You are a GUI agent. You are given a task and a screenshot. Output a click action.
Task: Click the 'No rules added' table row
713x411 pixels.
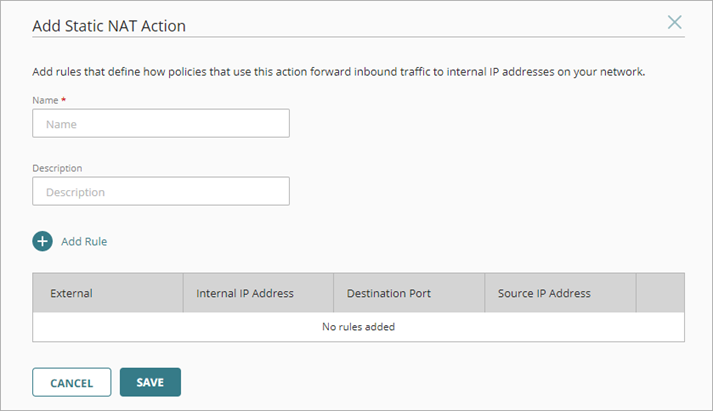coord(358,326)
